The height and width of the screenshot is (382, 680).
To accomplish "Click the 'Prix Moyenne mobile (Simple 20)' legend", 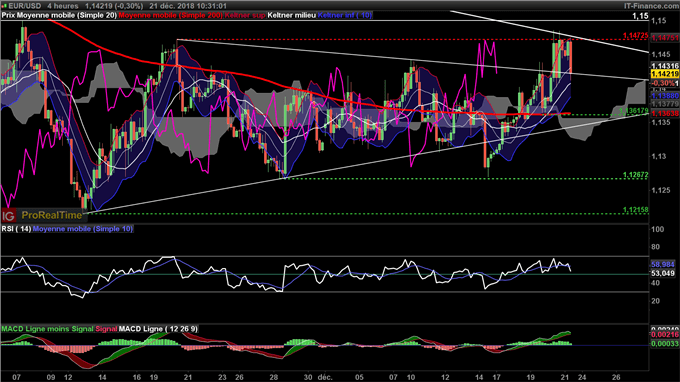I will pos(59,15).
